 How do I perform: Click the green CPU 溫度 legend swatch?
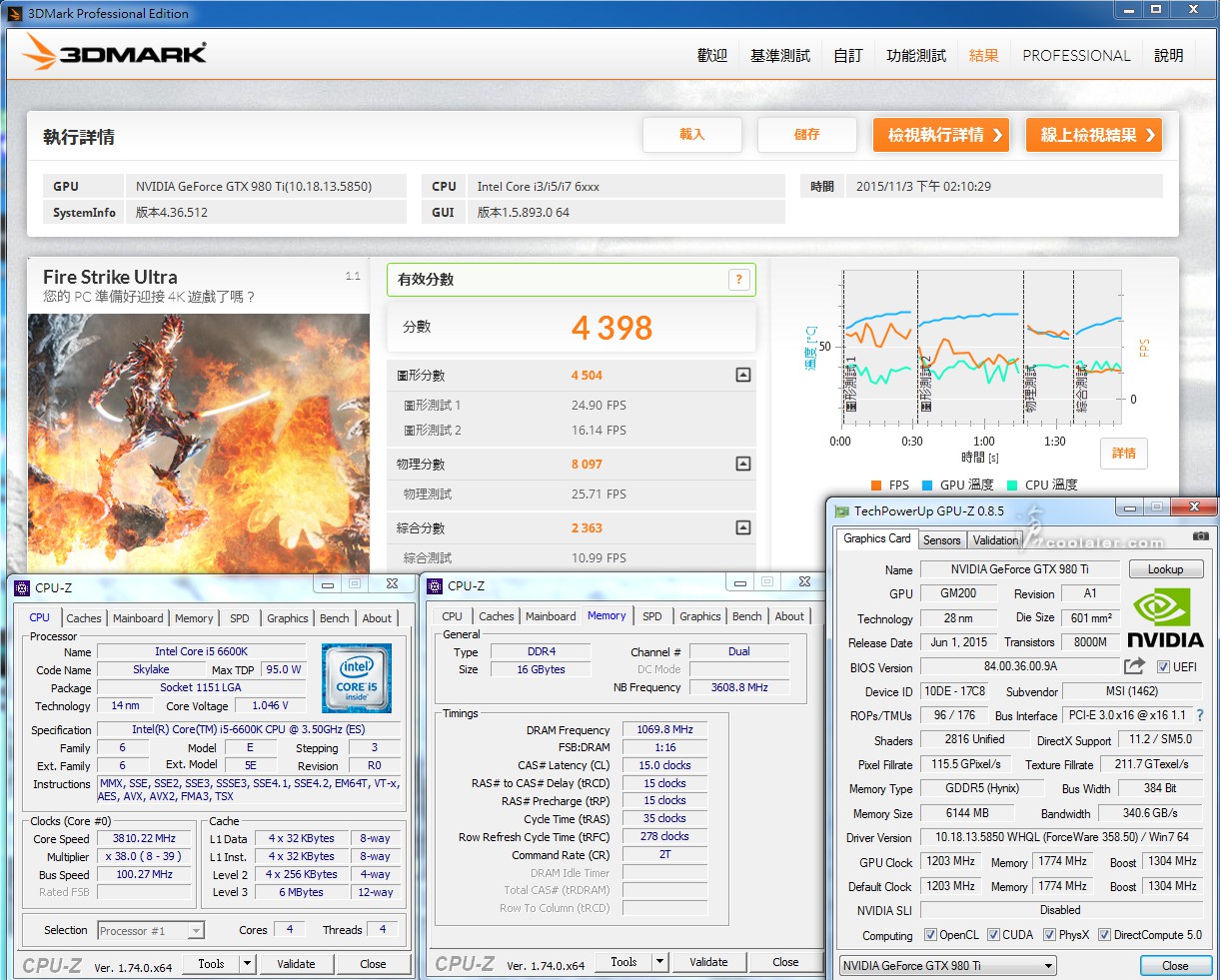click(x=1012, y=486)
